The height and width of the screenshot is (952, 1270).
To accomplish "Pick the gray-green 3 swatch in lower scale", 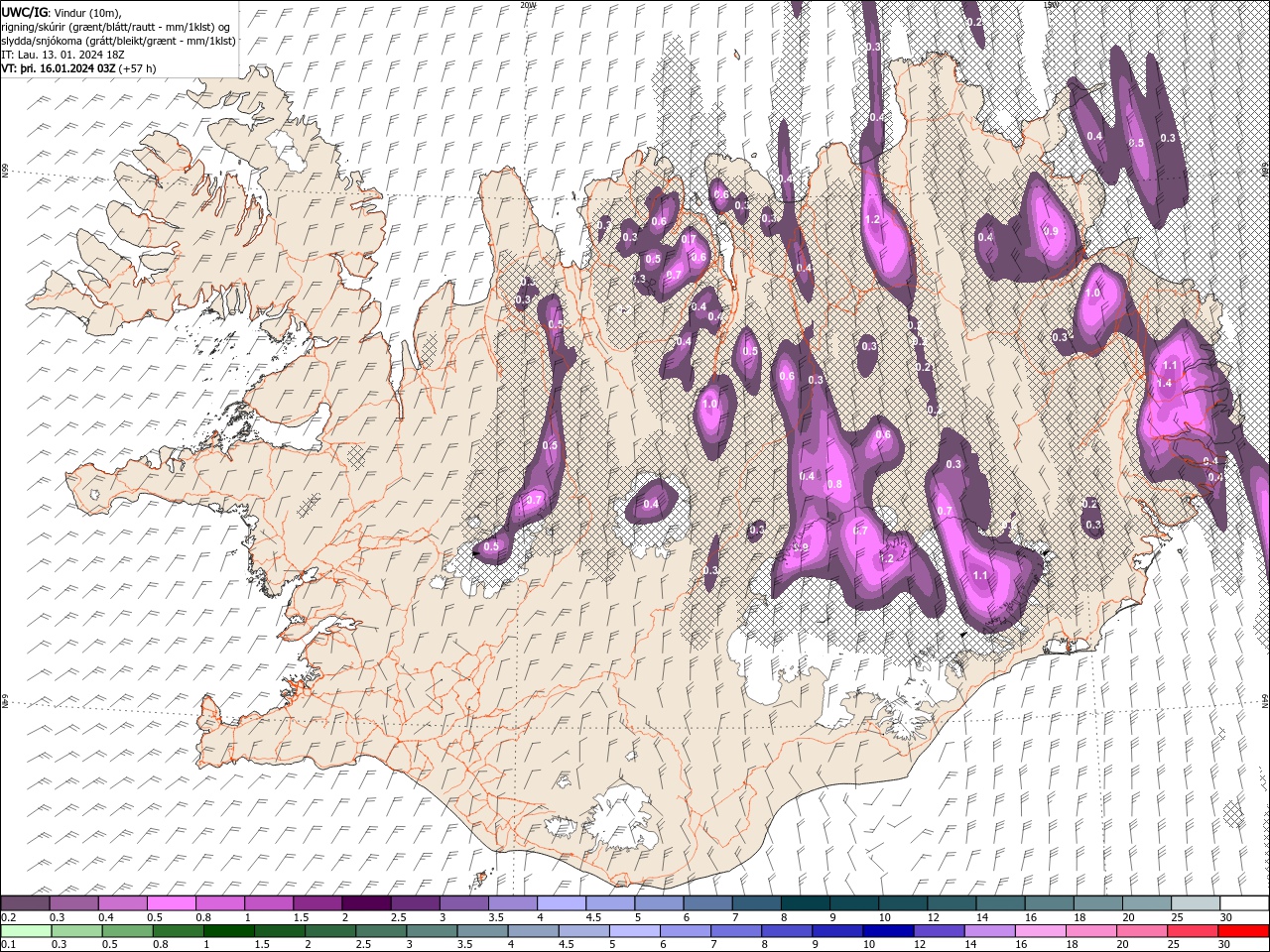I will [432, 930].
